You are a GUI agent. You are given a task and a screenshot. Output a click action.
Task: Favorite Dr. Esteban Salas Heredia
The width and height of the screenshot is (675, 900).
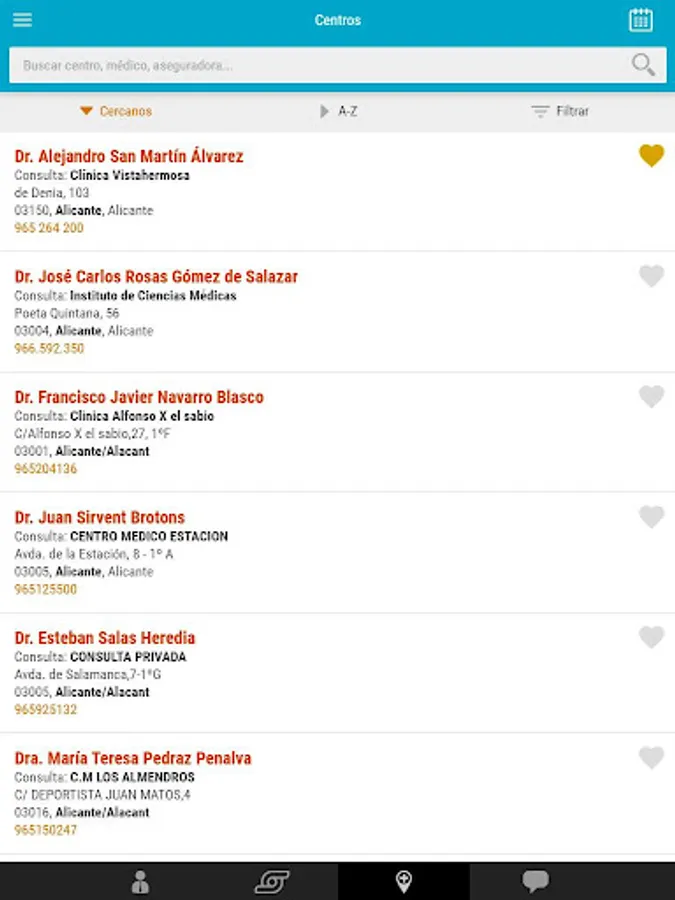[x=651, y=637]
